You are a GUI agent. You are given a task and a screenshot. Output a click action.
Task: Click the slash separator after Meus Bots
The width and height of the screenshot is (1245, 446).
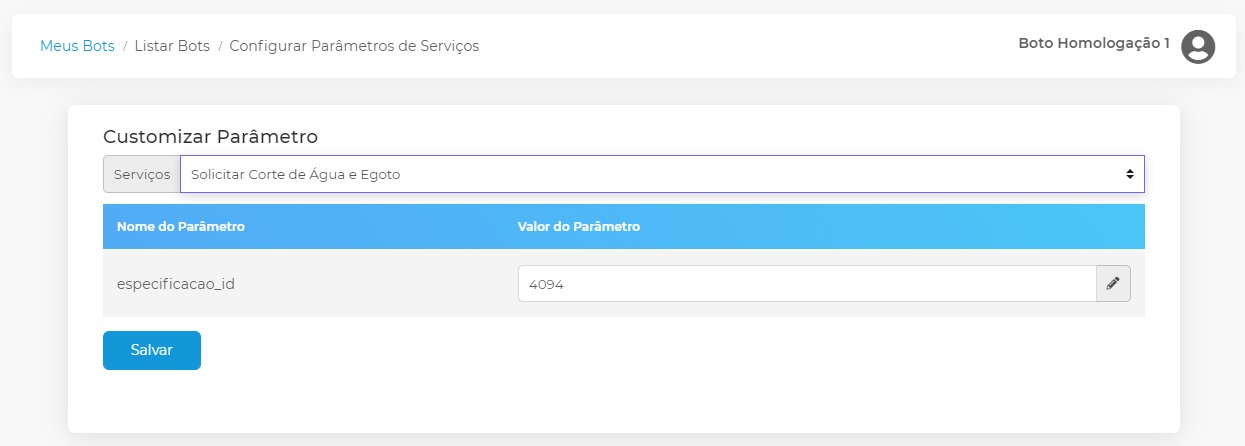click(125, 46)
